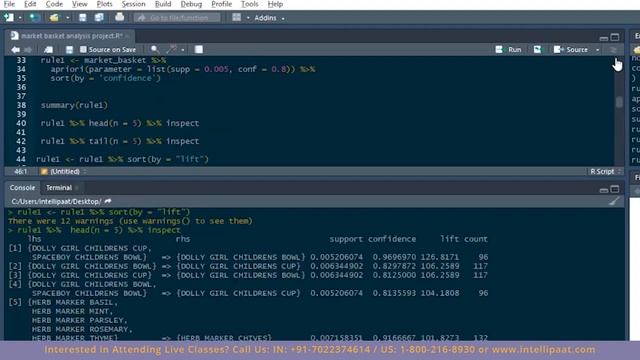
Task: Click the code tools magic wand
Action: 171,49
